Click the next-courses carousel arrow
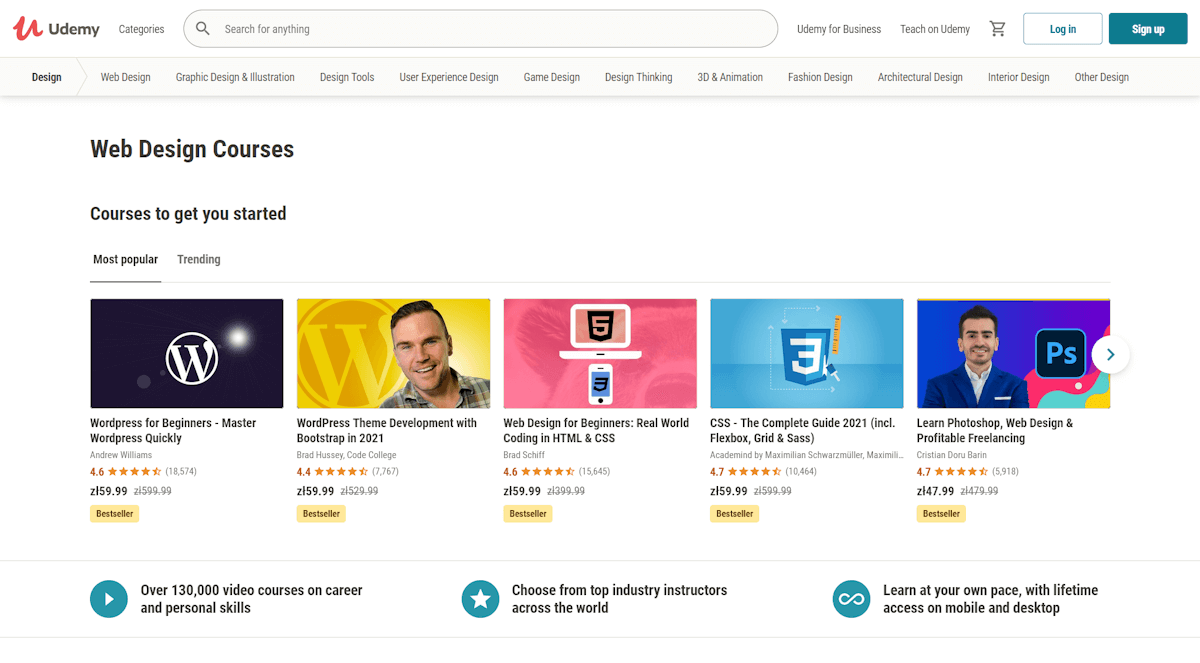 pyautogui.click(x=1110, y=354)
